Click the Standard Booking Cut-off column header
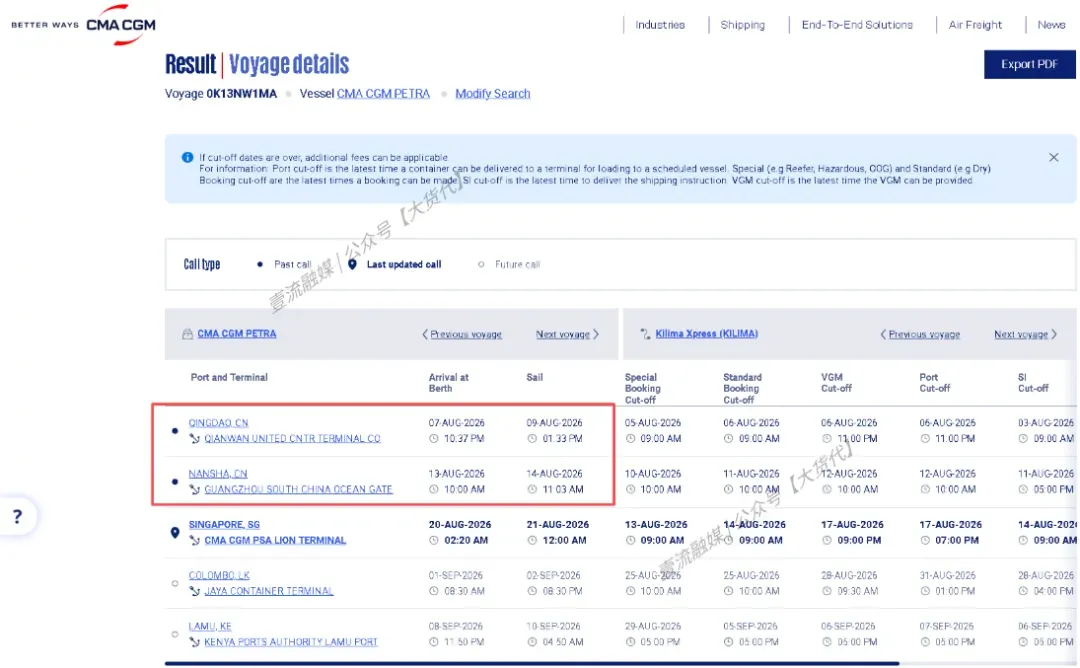 742,388
